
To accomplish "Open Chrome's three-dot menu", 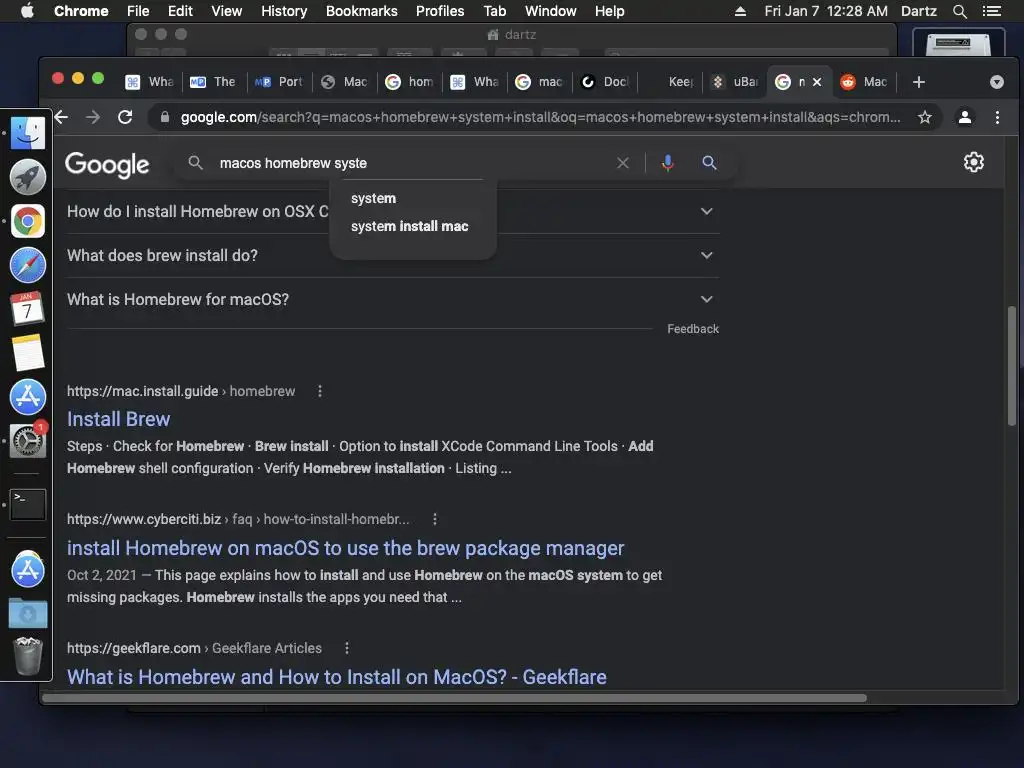I will coord(997,117).
